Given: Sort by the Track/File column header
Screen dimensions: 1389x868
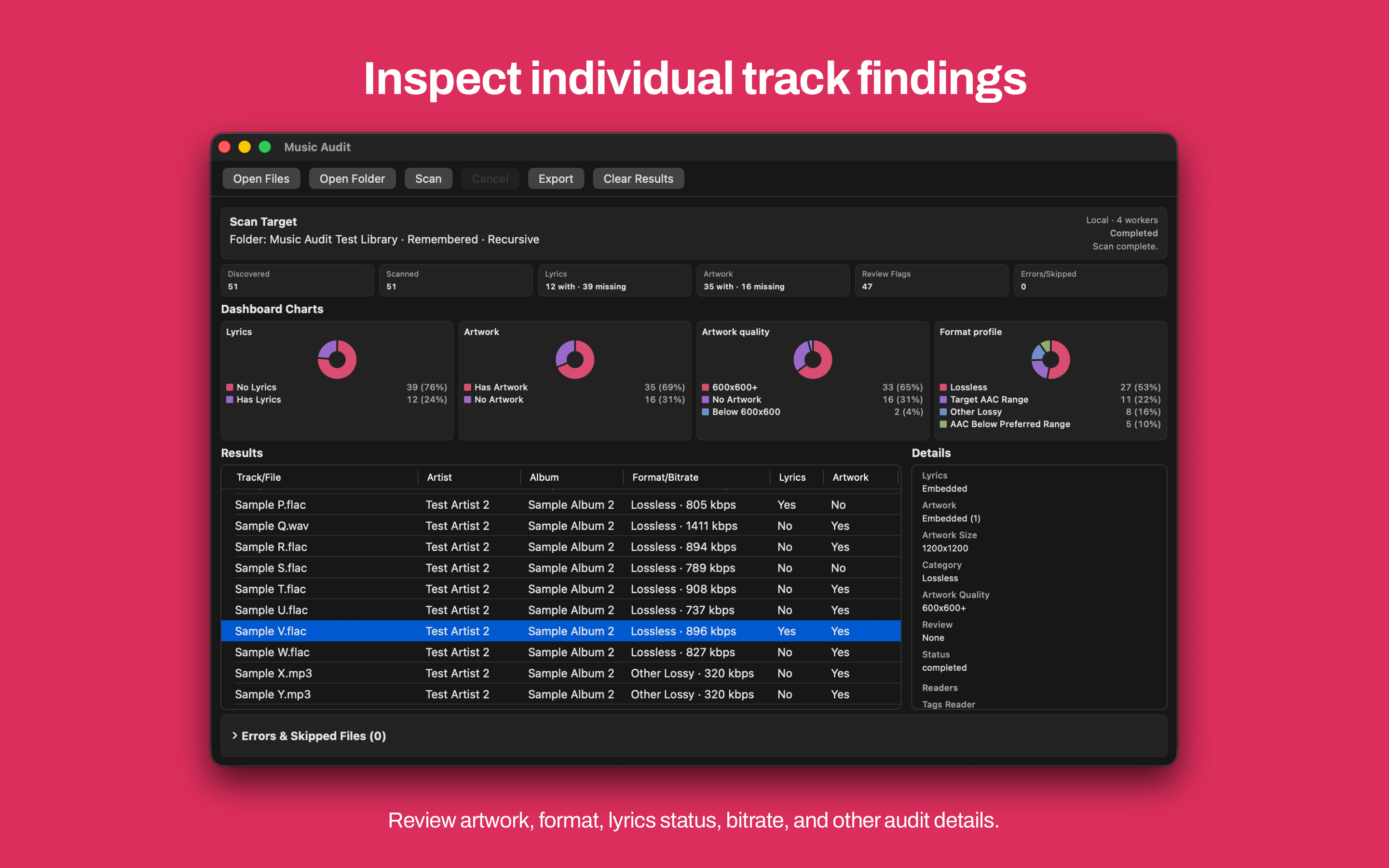Looking at the screenshot, I should pyautogui.click(x=319, y=477).
